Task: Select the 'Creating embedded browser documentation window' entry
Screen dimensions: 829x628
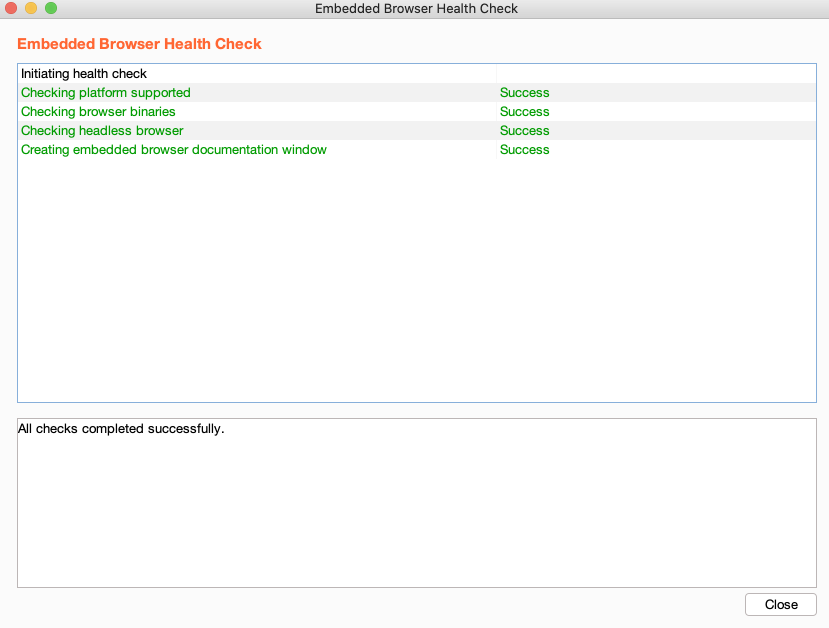Action: pos(173,149)
